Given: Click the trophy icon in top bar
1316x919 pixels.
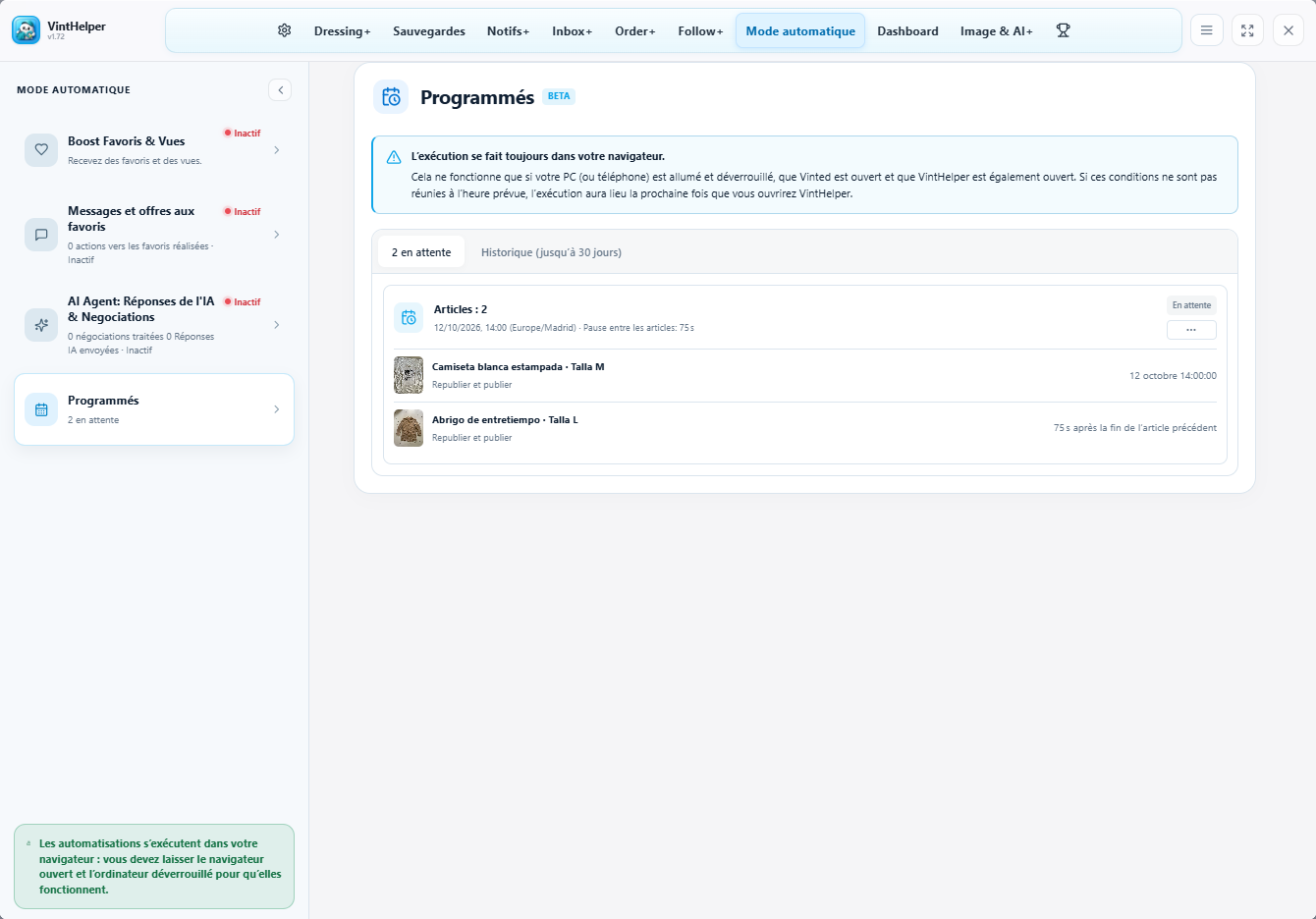Looking at the screenshot, I should click(1063, 30).
